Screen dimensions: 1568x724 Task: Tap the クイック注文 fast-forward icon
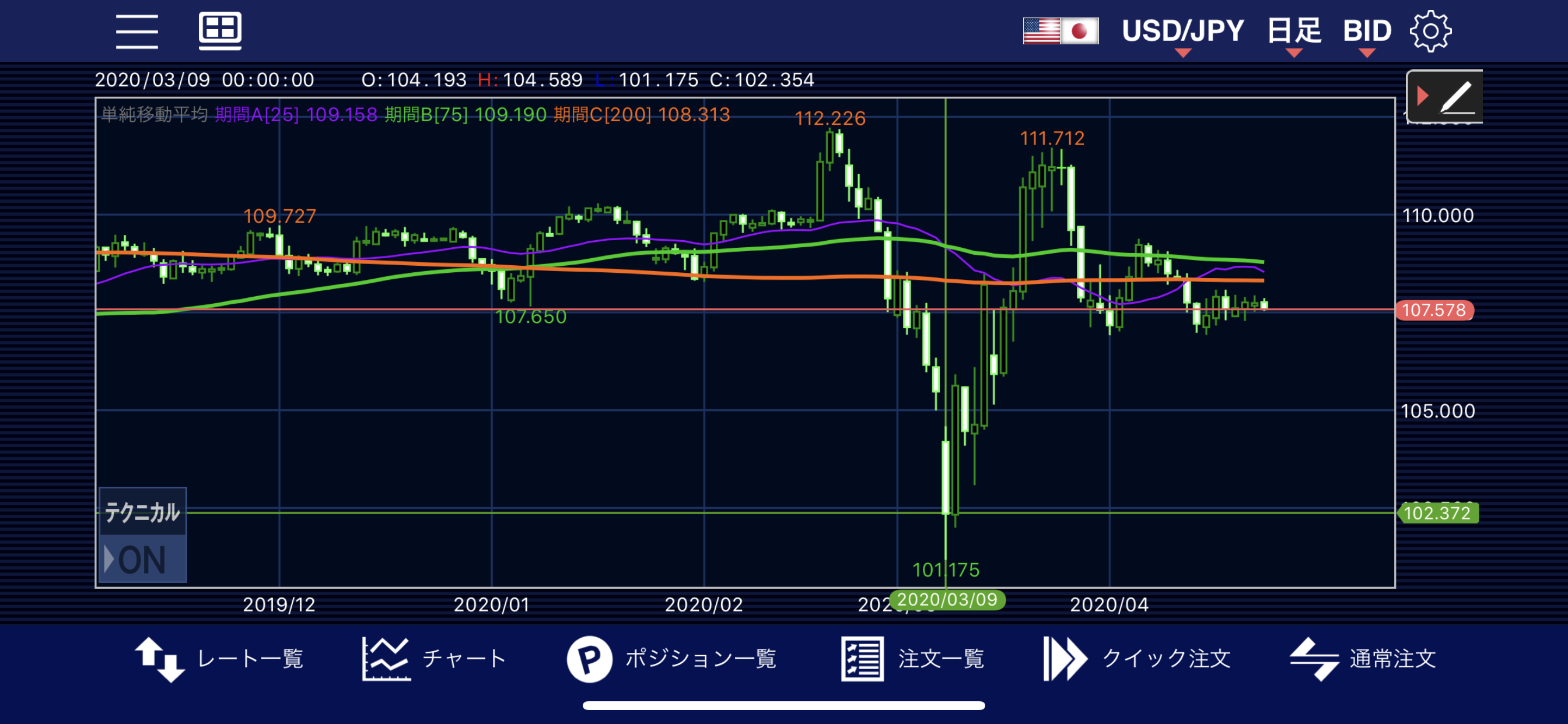(1065, 659)
